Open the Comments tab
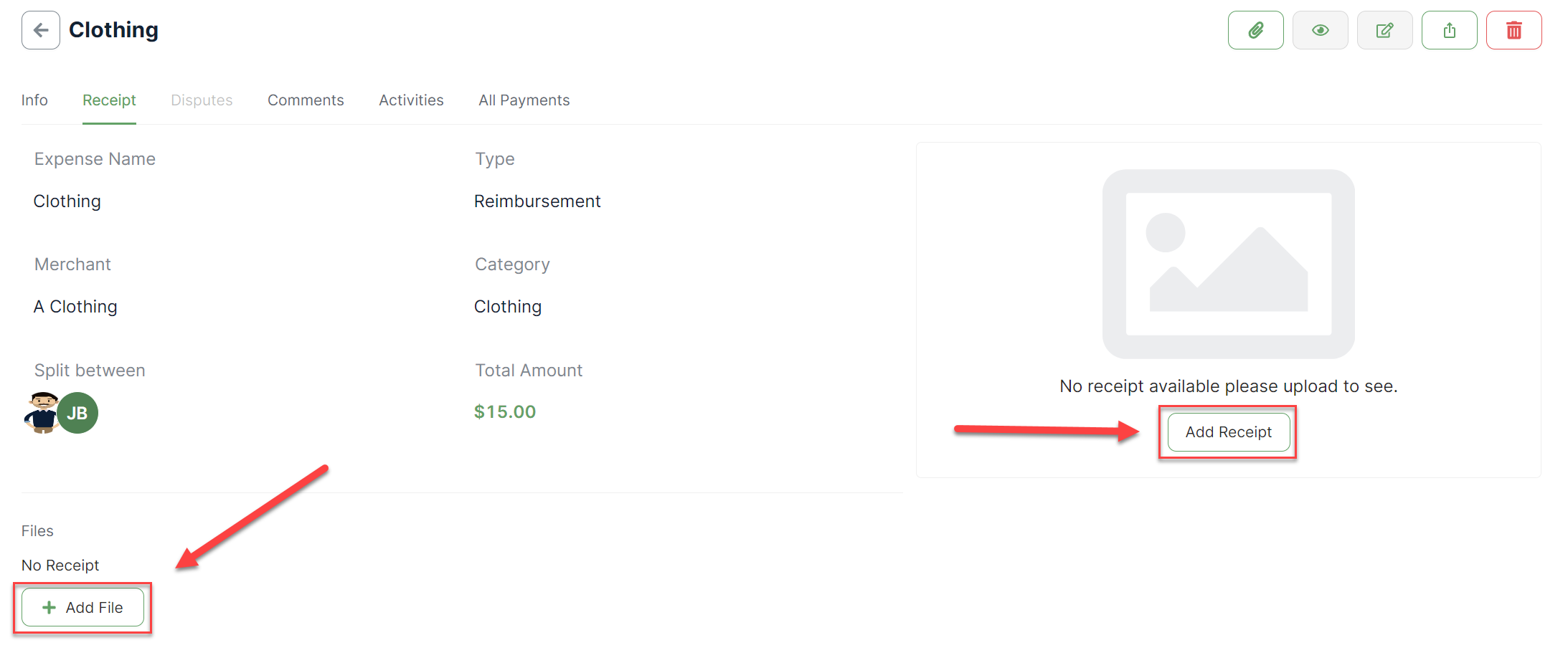 [x=306, y=100]
